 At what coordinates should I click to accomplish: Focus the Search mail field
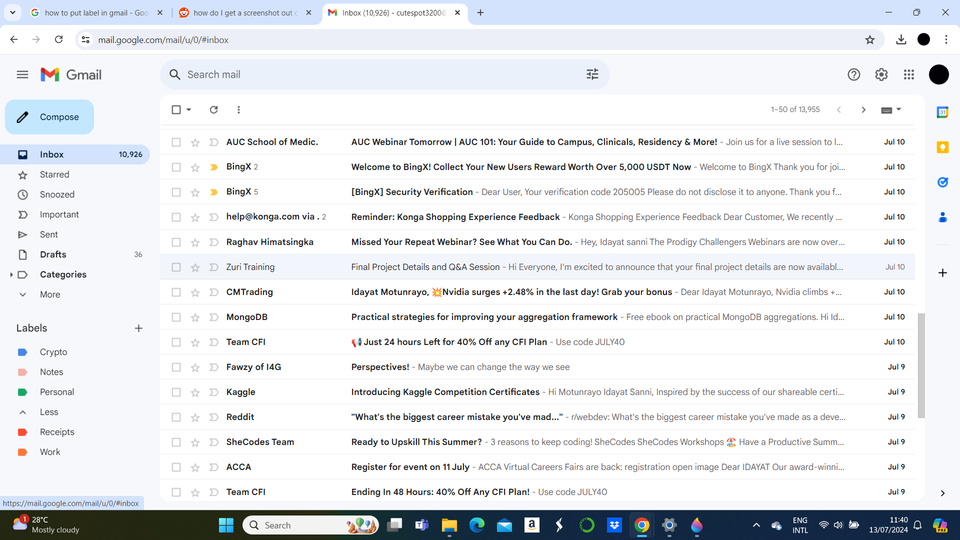[x=384, y=75]
